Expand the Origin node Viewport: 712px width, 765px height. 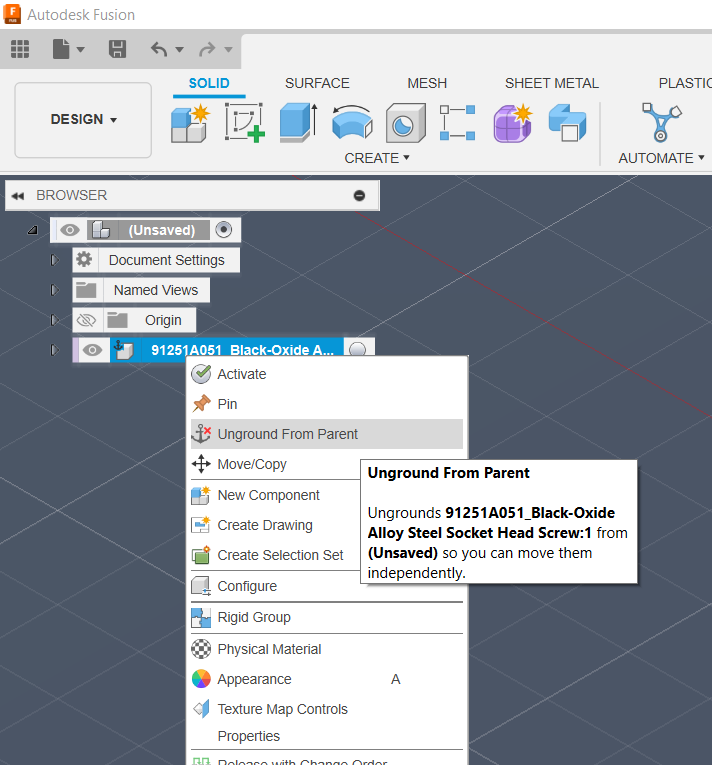pos(55,320)
